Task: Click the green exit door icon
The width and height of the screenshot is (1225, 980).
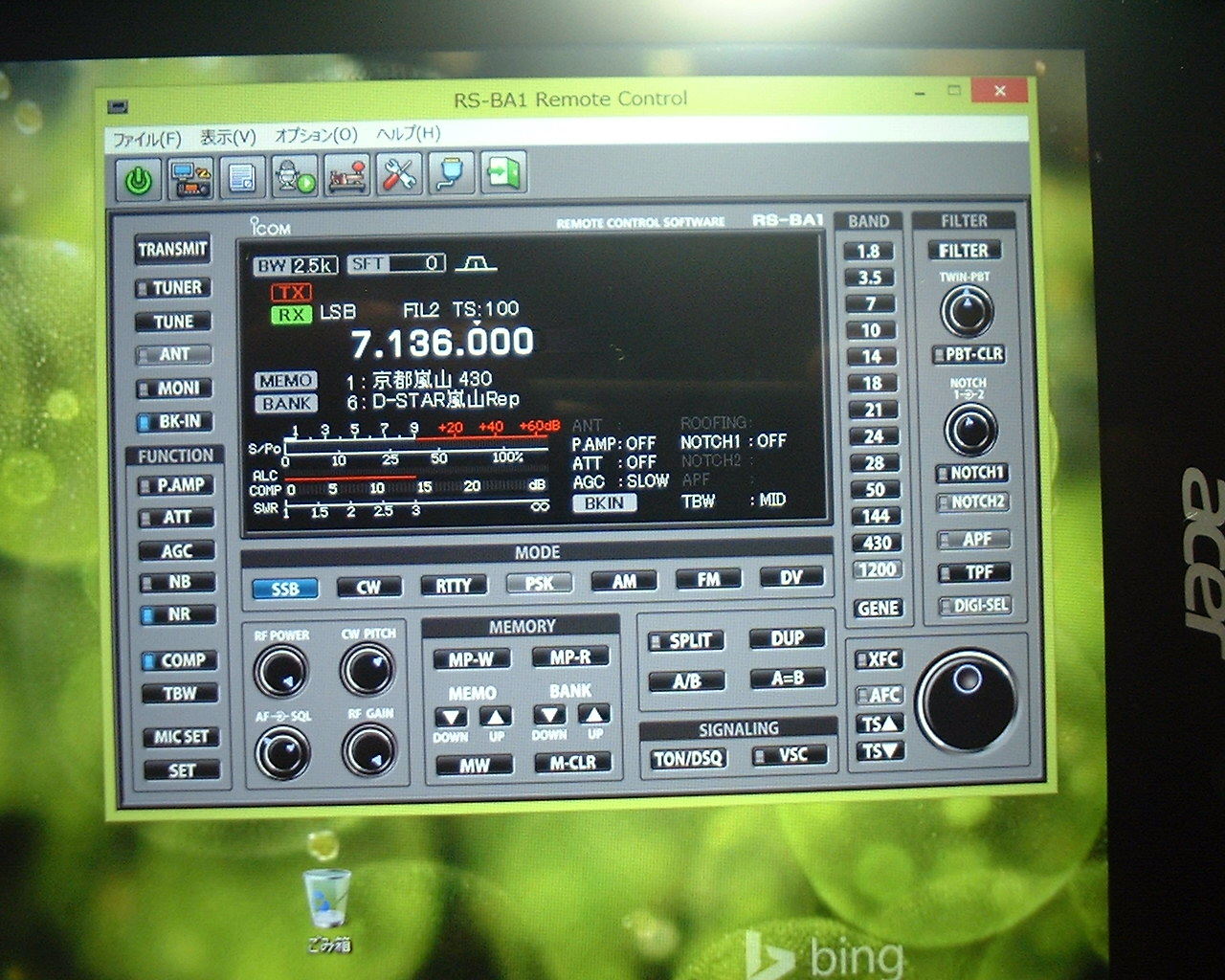Action: tap(502, 172)
